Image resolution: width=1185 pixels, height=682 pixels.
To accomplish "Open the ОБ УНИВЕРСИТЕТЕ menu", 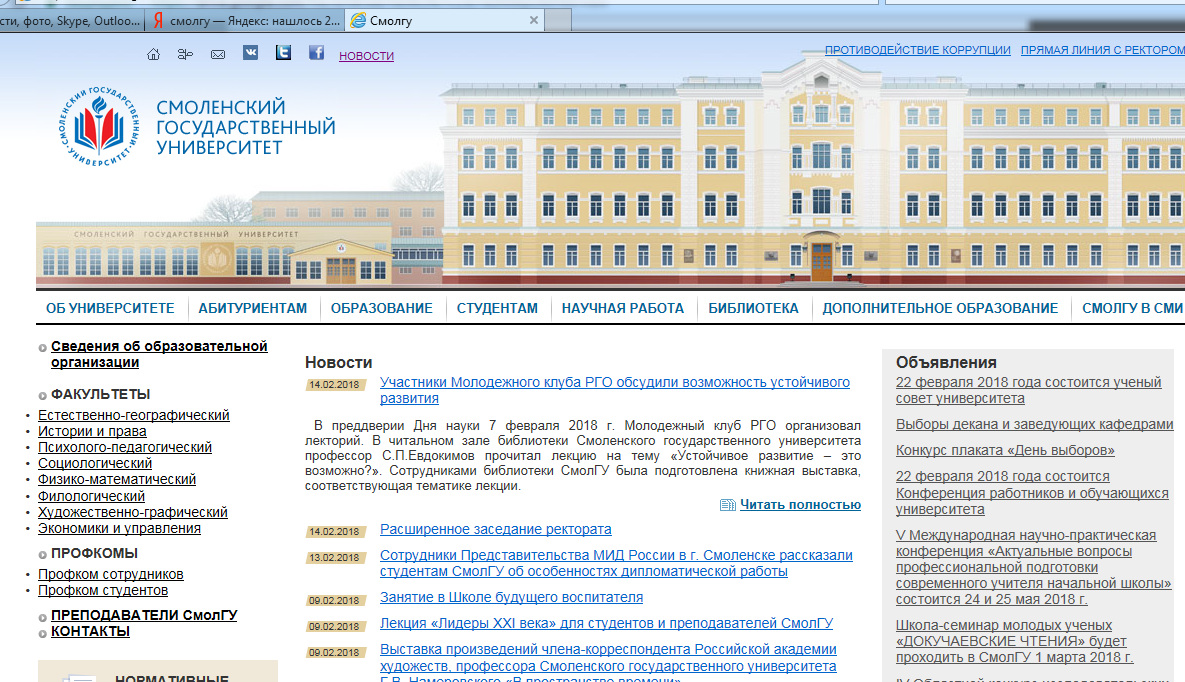I will [110, 308].
